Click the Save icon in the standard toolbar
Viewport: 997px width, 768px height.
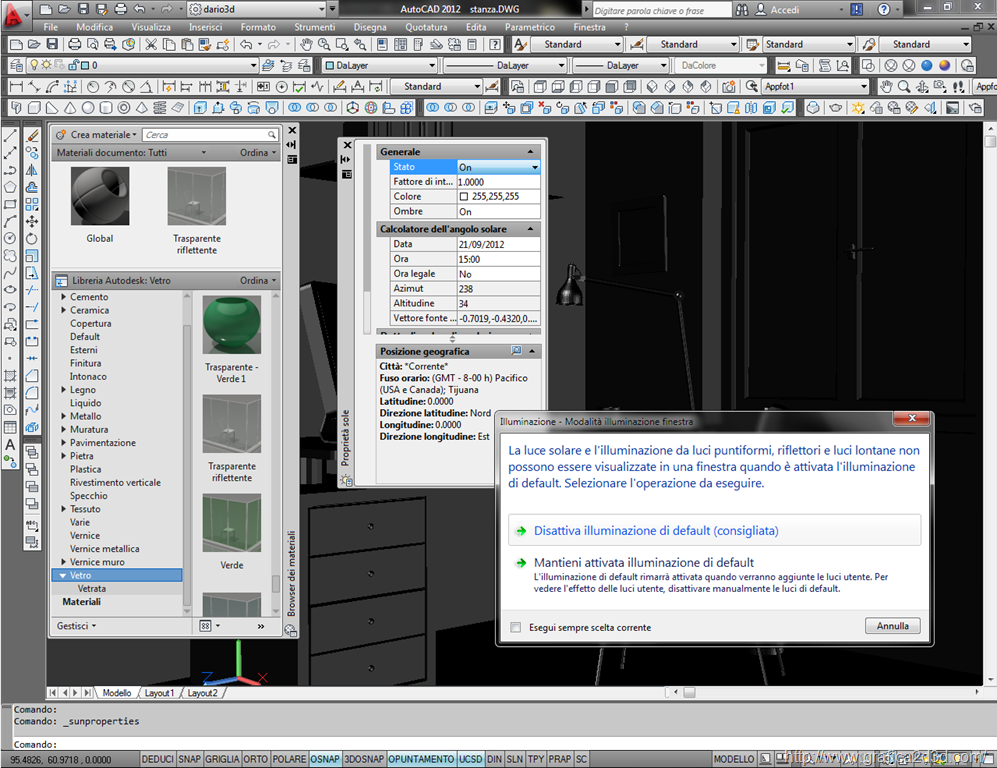(51, 45)
